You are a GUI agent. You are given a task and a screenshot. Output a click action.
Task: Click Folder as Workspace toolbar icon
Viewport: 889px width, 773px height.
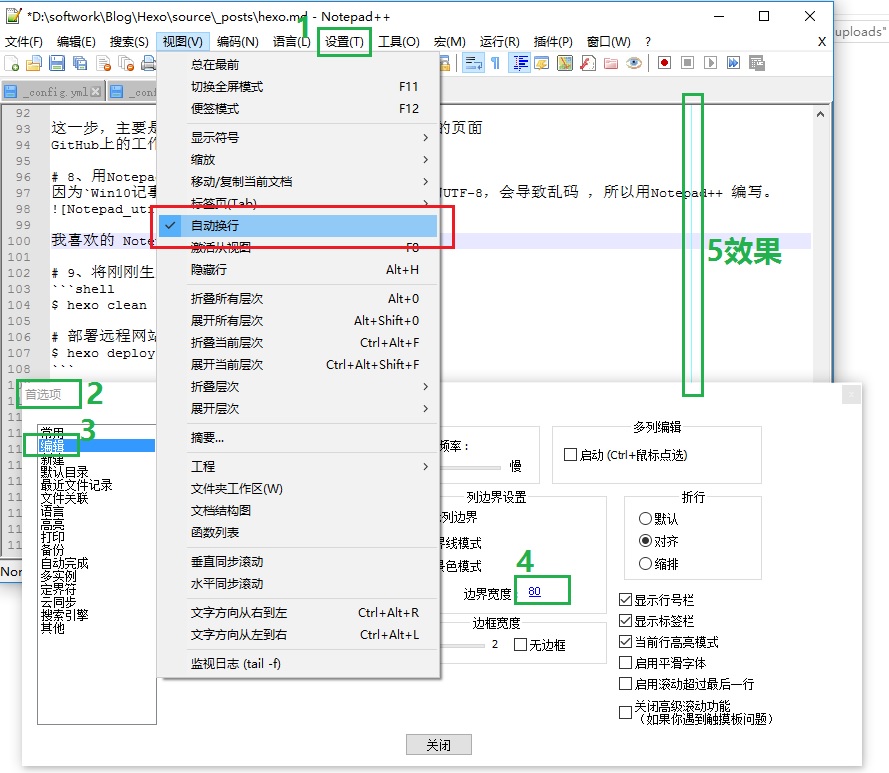[x=611, y=62]
